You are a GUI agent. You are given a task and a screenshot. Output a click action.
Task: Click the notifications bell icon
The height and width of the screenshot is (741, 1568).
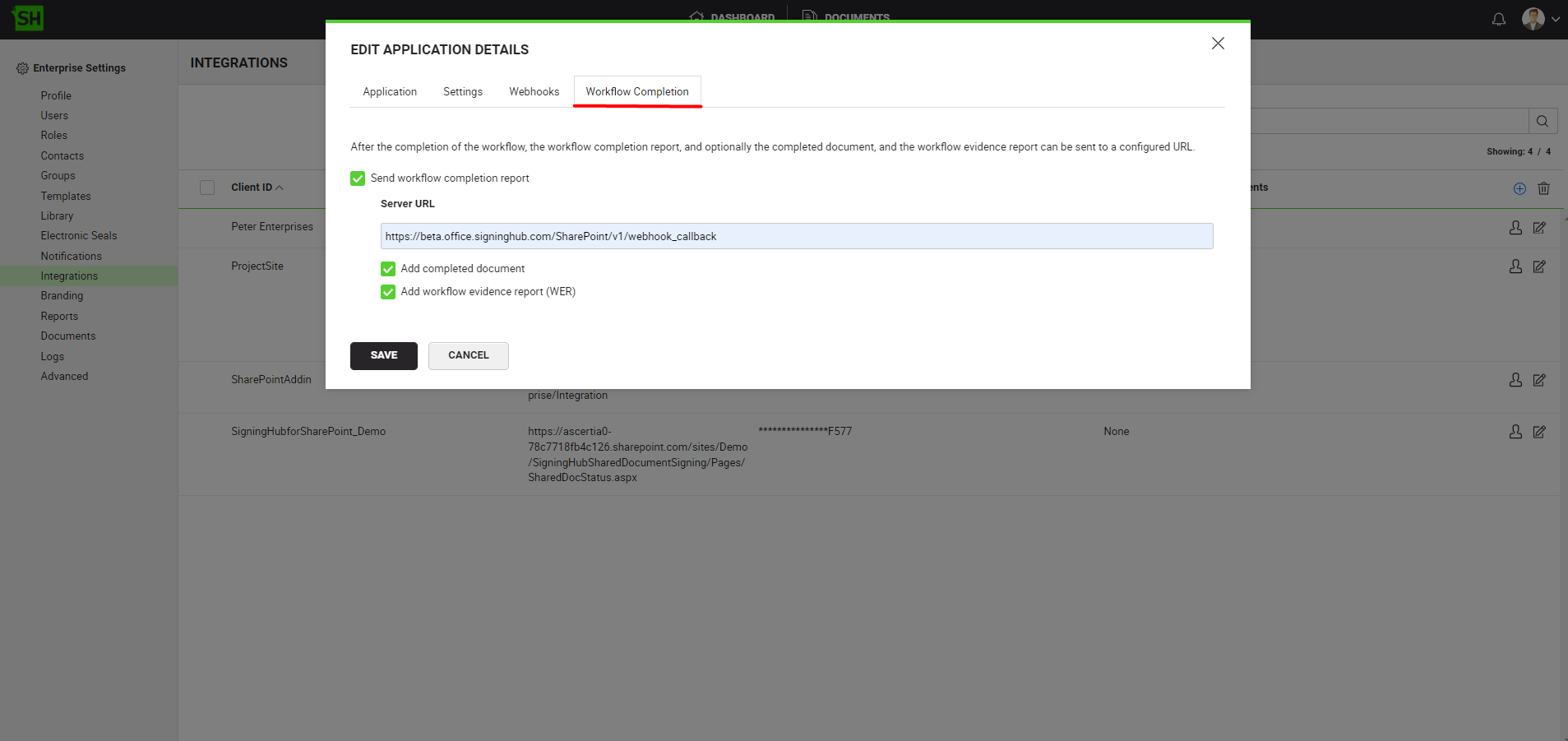tap(1498, 19)
